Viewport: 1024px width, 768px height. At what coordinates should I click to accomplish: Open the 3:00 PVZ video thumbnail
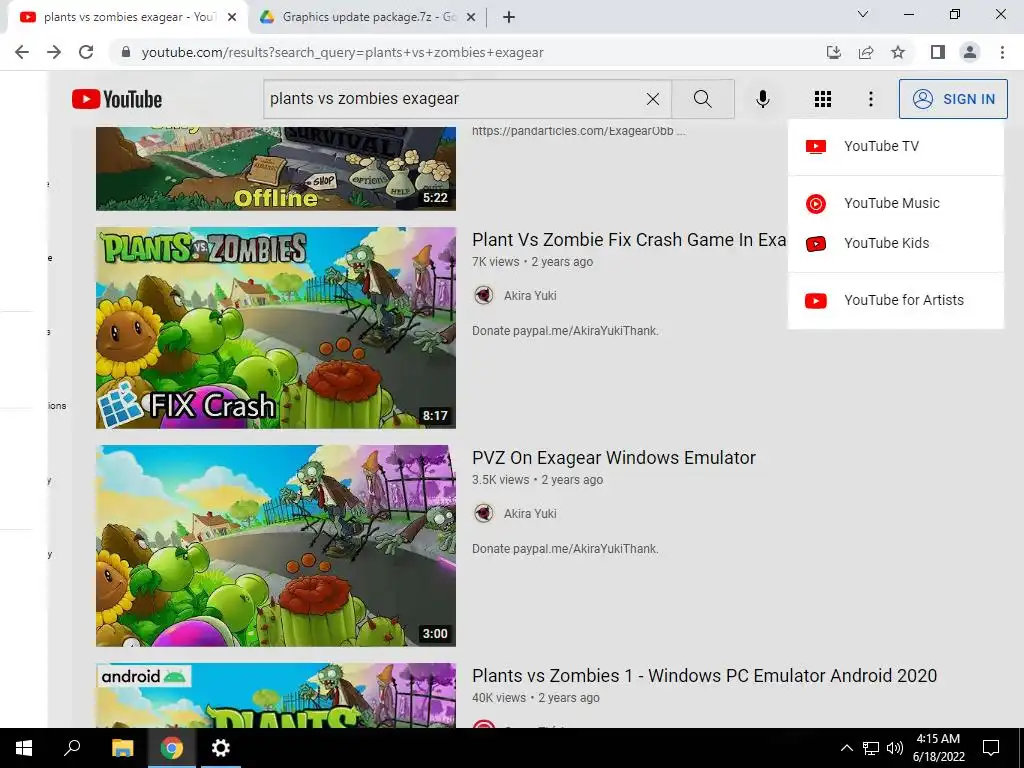276,546
